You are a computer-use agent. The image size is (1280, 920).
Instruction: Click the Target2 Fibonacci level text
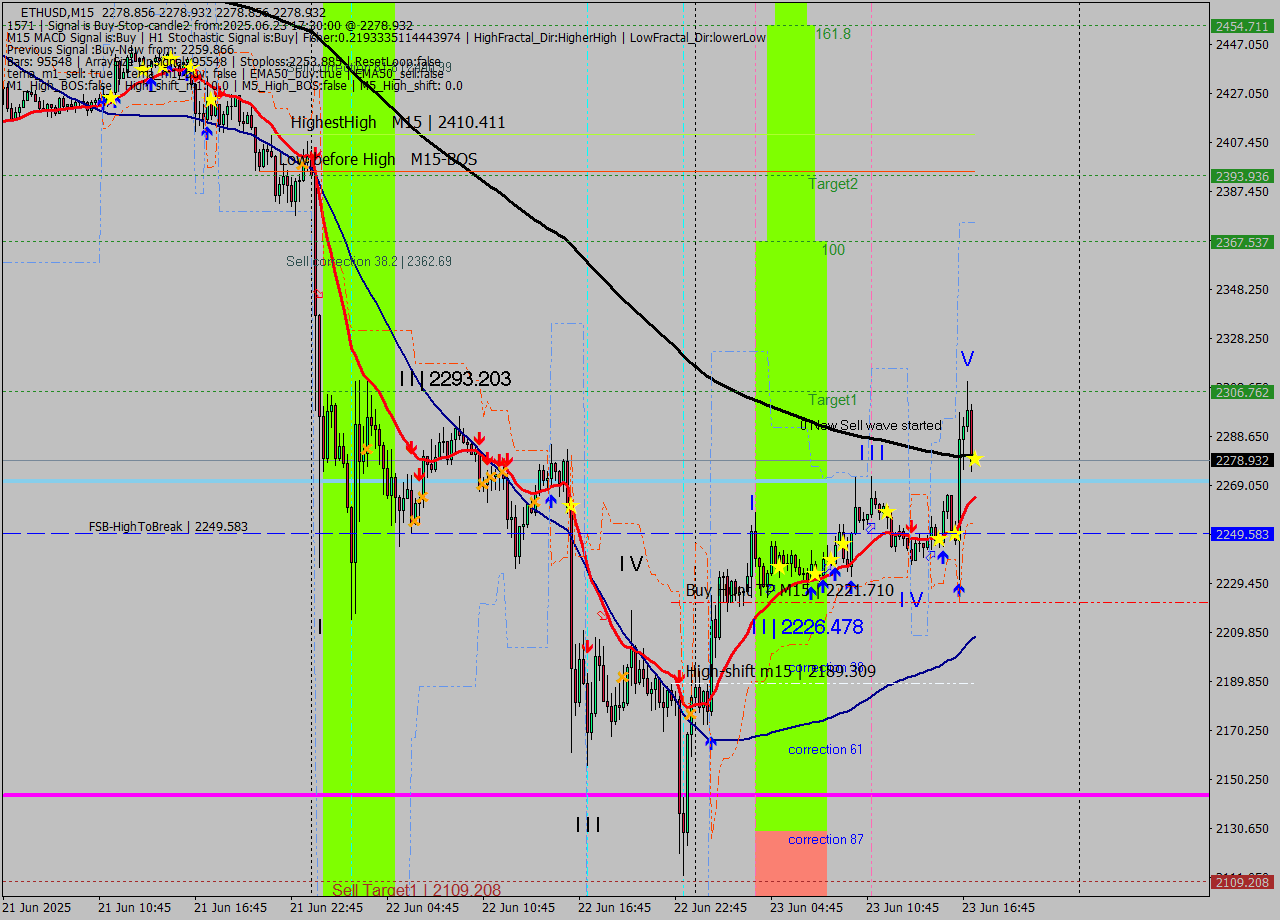[833, 184]
